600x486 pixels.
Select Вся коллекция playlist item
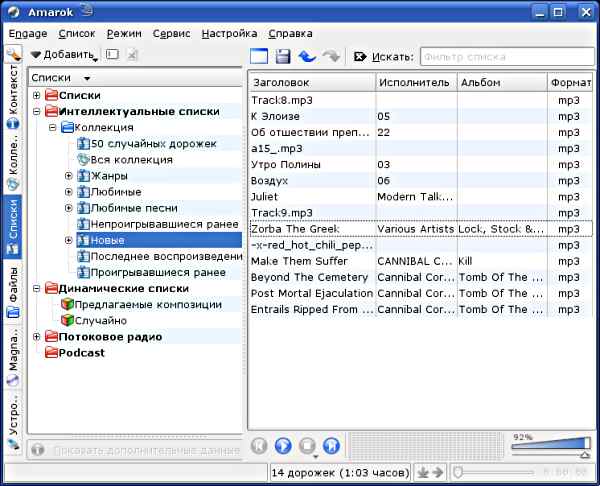point(125,160)
